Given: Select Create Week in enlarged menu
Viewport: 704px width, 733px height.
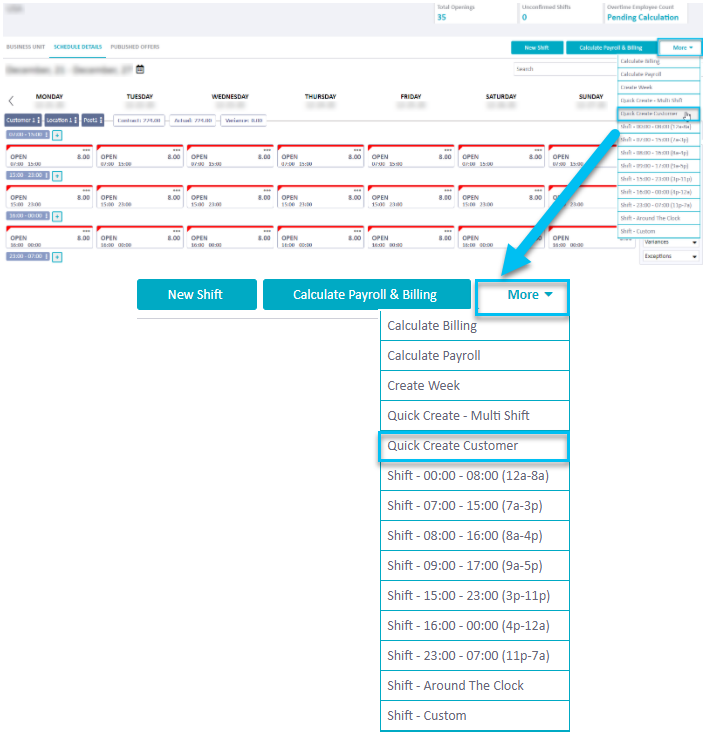Looking at the screenshot, I should coord(474,386).
